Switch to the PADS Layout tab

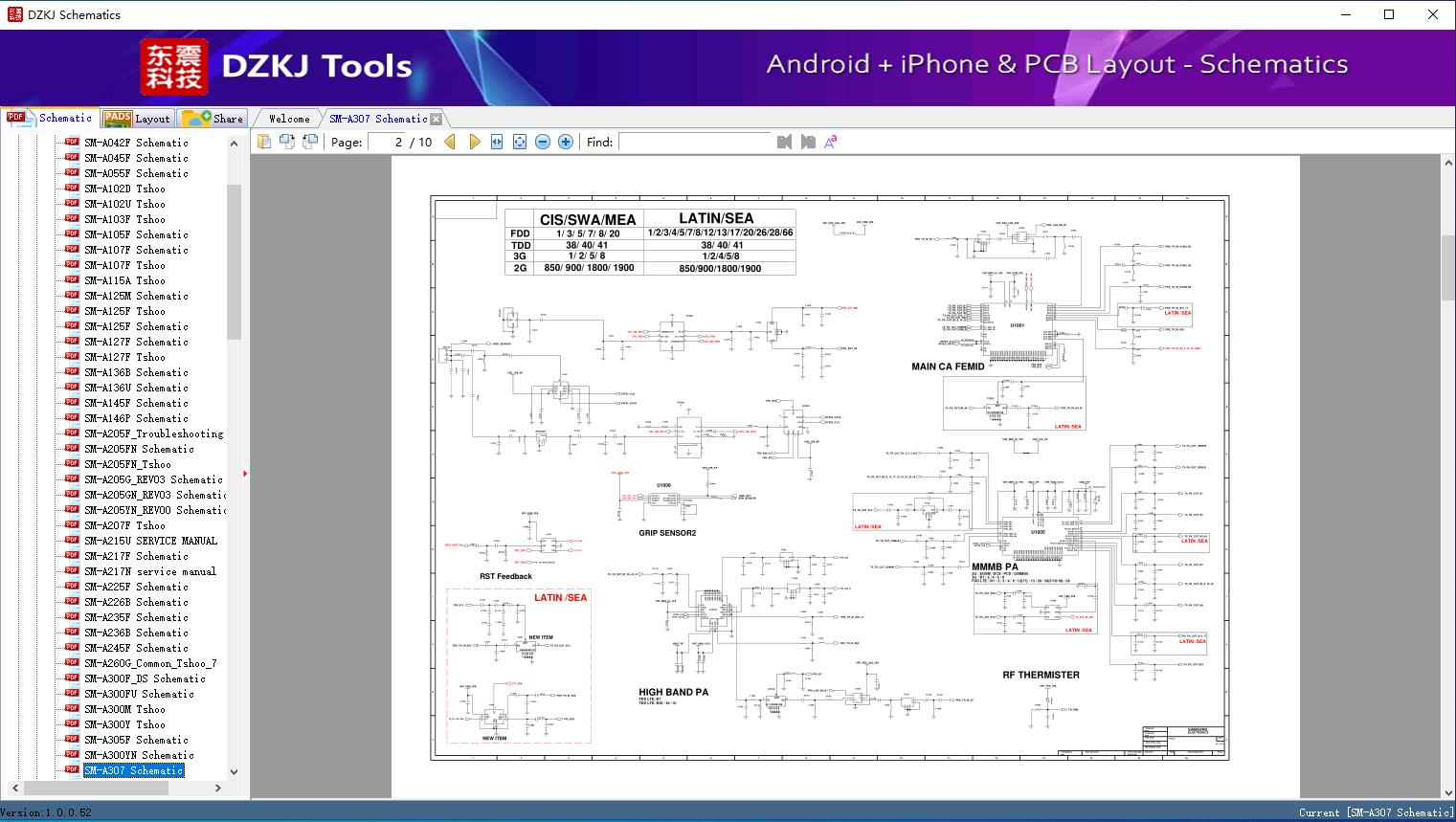(x=137, y=119)
